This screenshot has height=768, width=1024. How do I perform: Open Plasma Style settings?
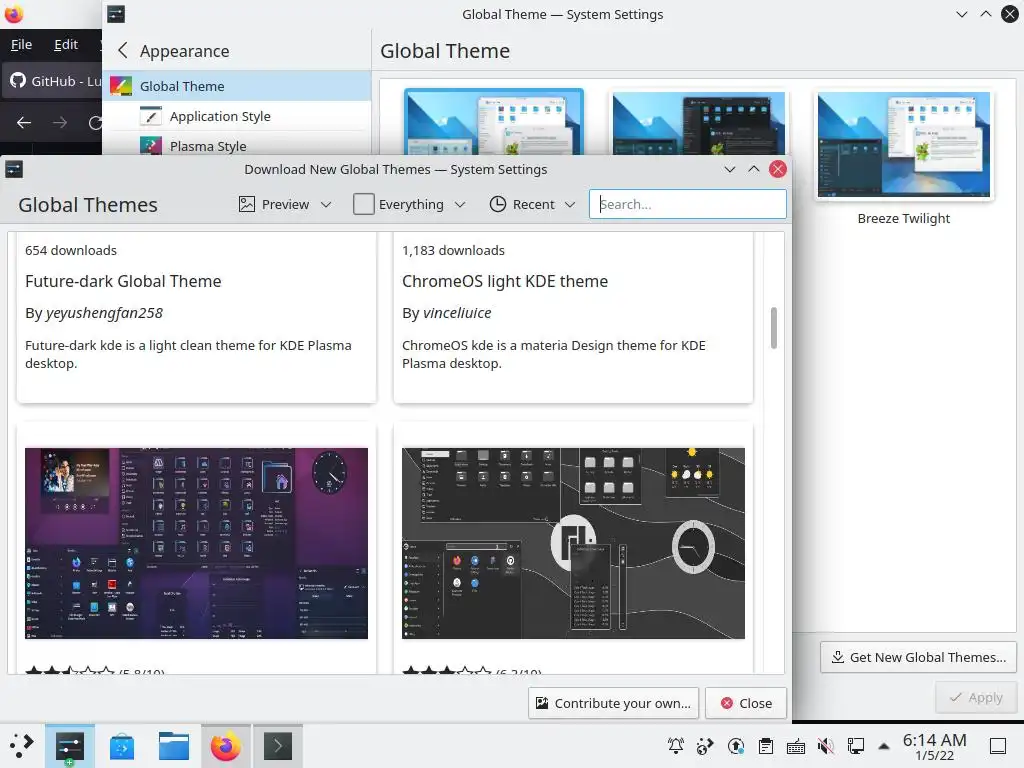pyautogui.click(x=236, y=146)
